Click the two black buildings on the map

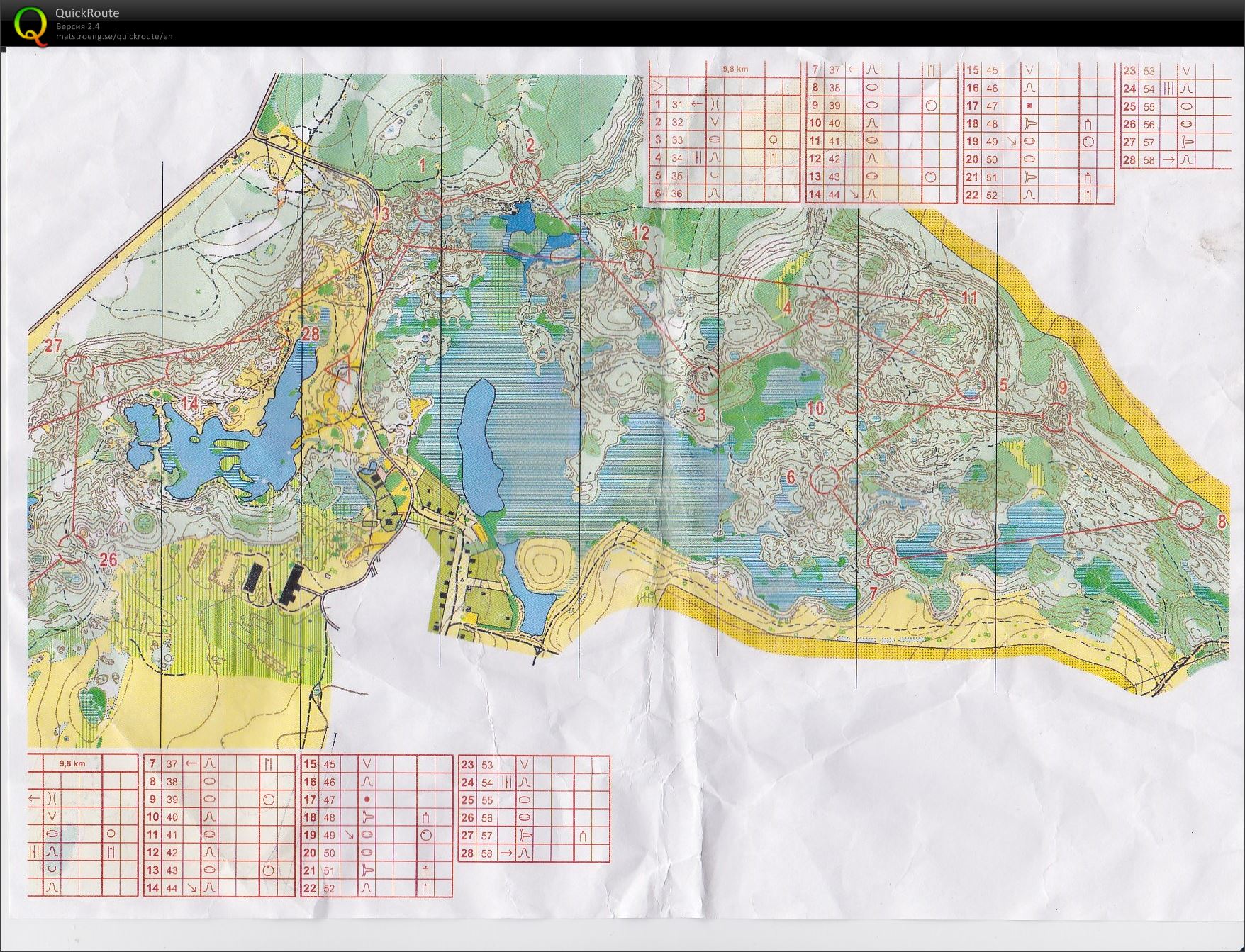click(x=273, y=583)
